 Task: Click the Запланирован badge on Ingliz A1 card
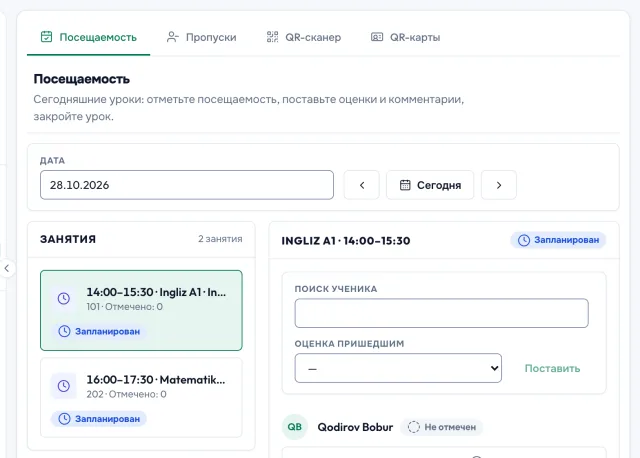[99, 331]
